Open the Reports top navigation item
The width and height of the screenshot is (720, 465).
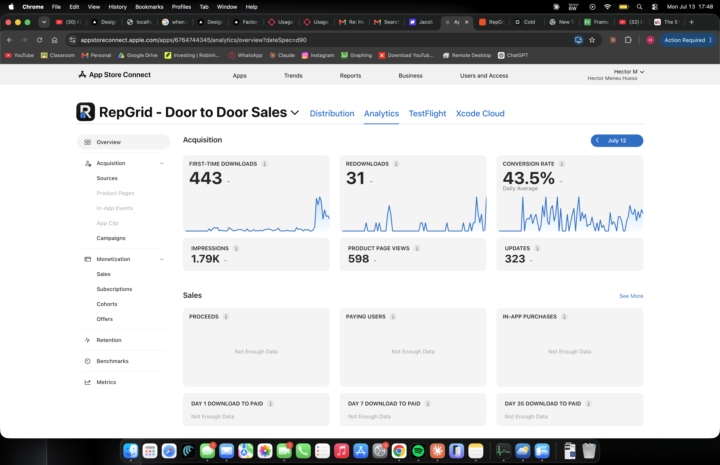pyautogui.click(x=350, y=76)
